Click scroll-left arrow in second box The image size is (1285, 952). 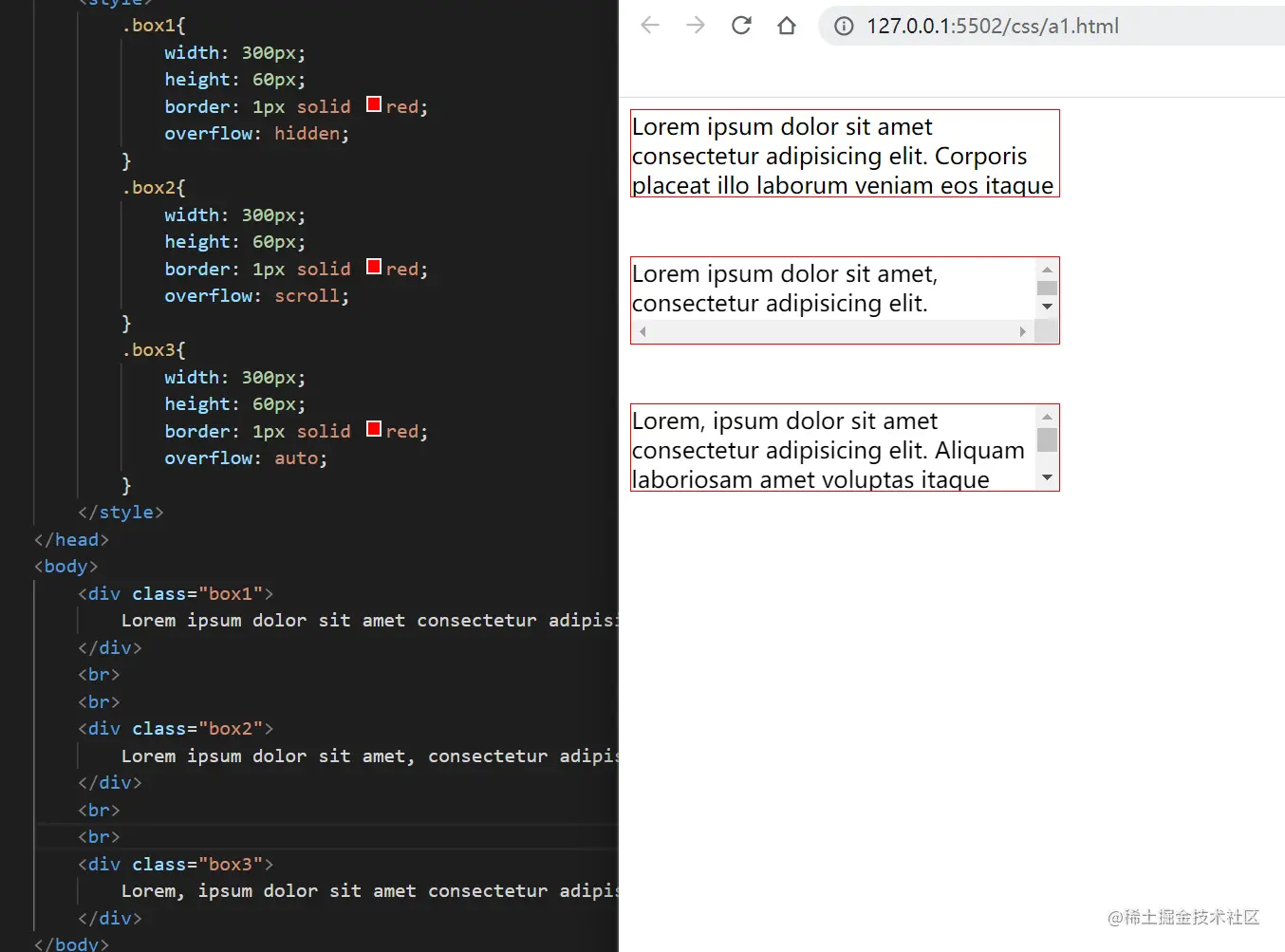642,331
